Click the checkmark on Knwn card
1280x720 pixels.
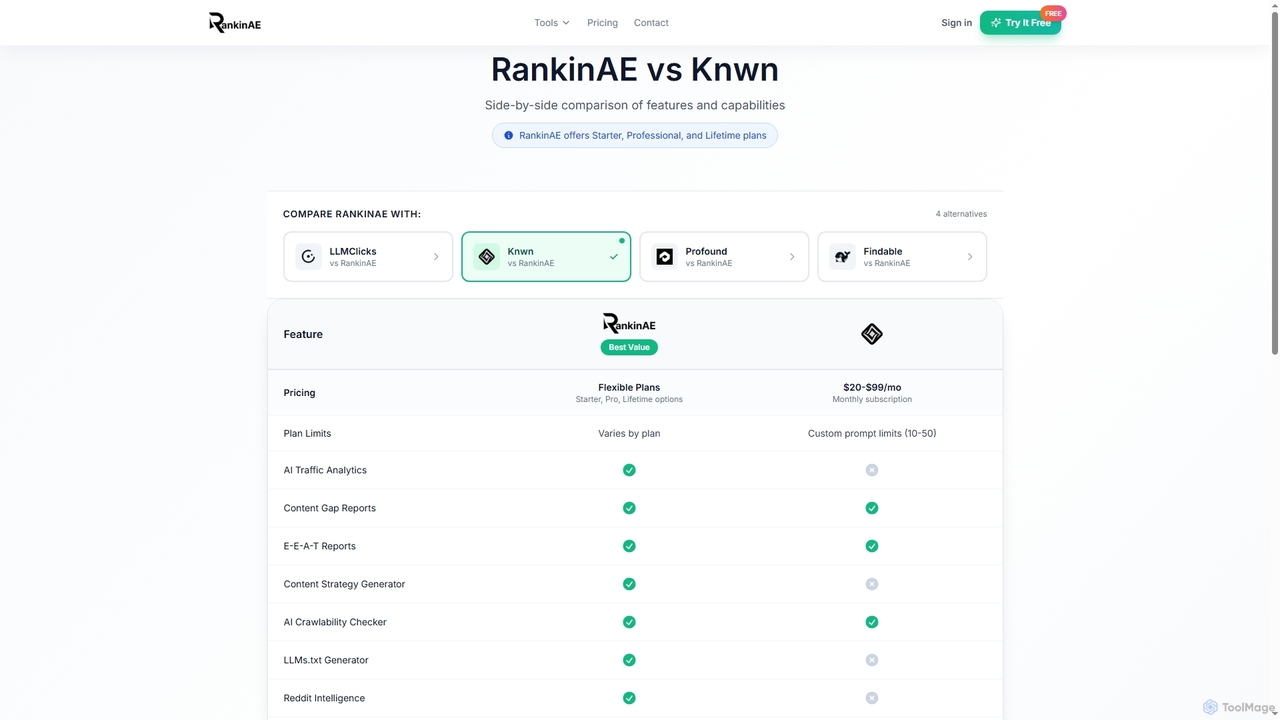(614, 257)
